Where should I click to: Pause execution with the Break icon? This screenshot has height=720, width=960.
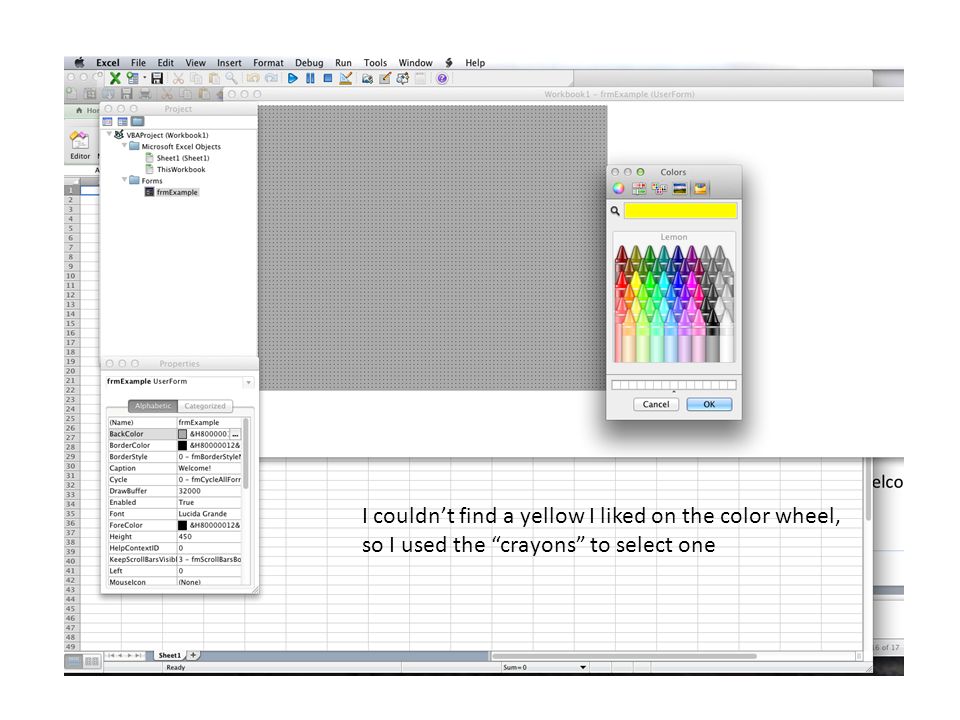[310, 78]
